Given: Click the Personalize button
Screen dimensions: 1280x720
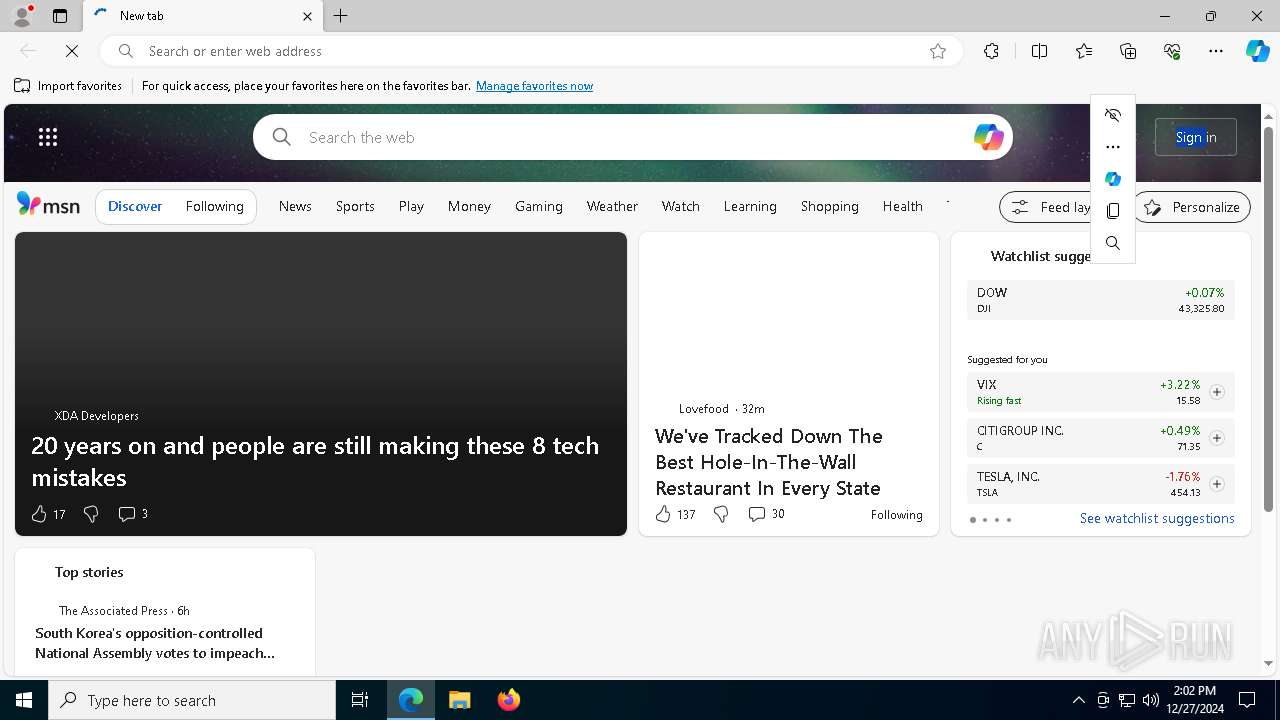Looking at the screenshot, I should (x=1191, y=207).
